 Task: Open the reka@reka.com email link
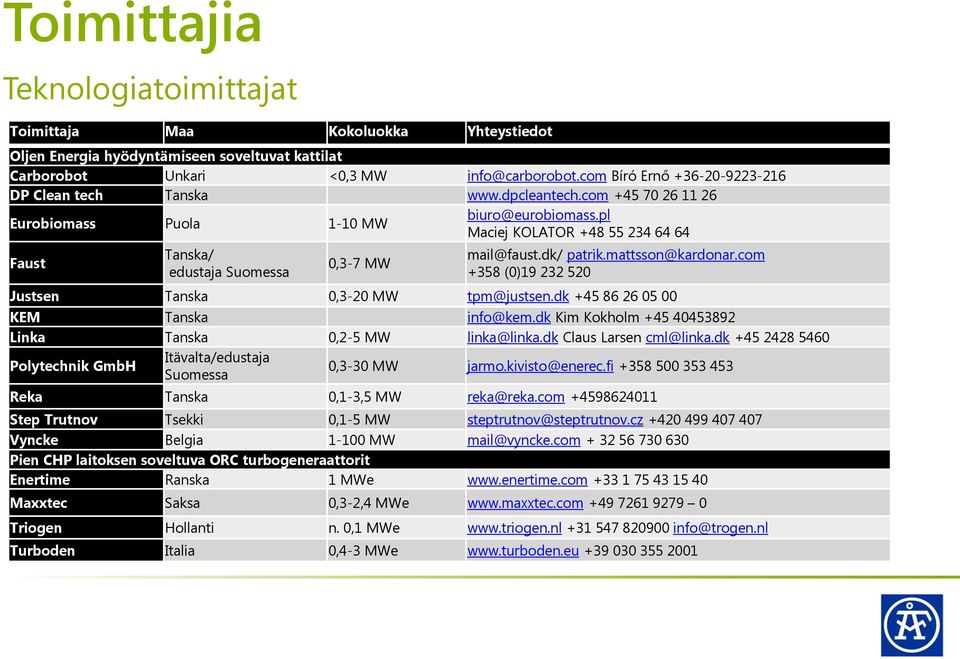516,397
